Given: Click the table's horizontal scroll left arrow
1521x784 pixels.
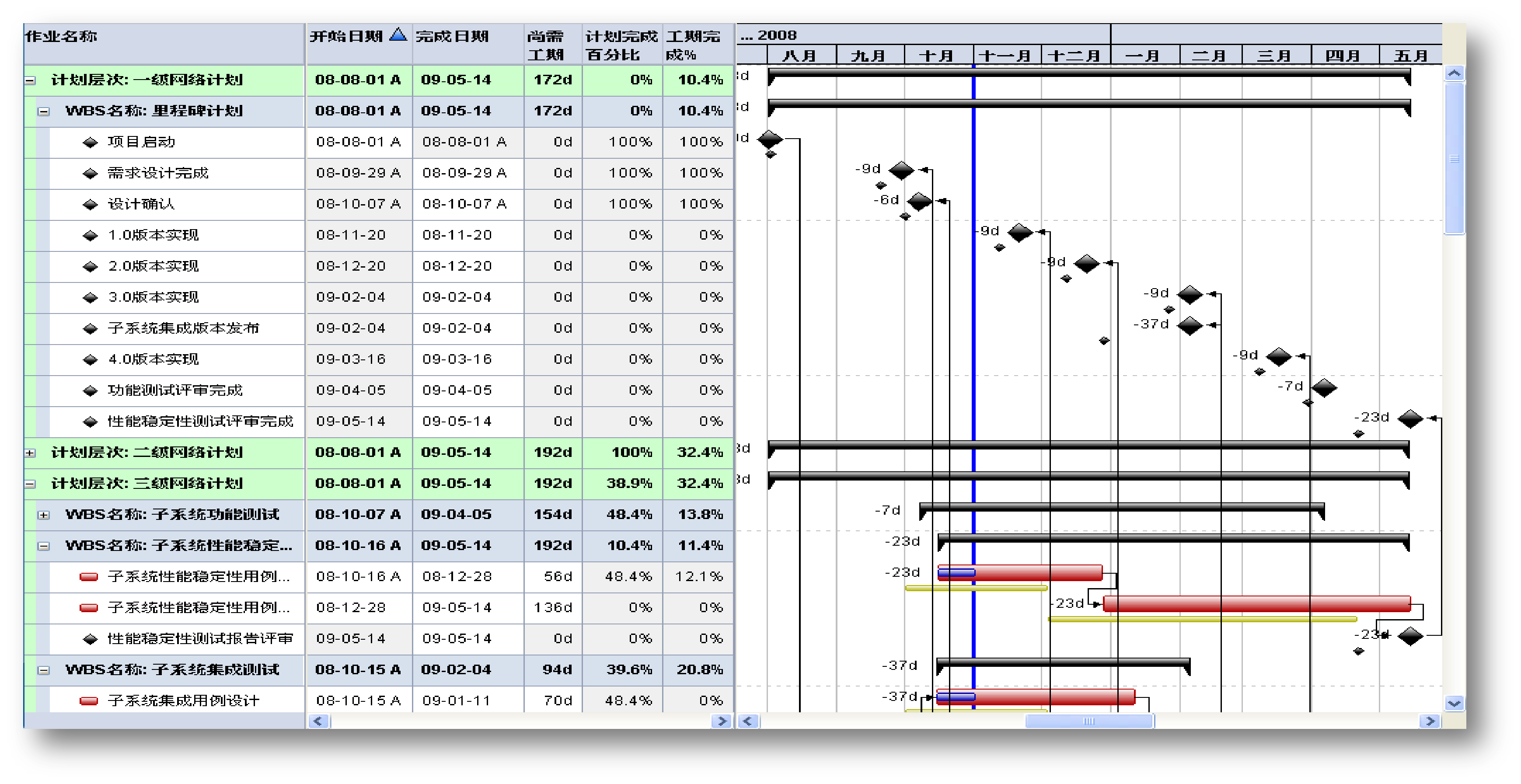Looking at the screenshot, I should click(319, 721).
